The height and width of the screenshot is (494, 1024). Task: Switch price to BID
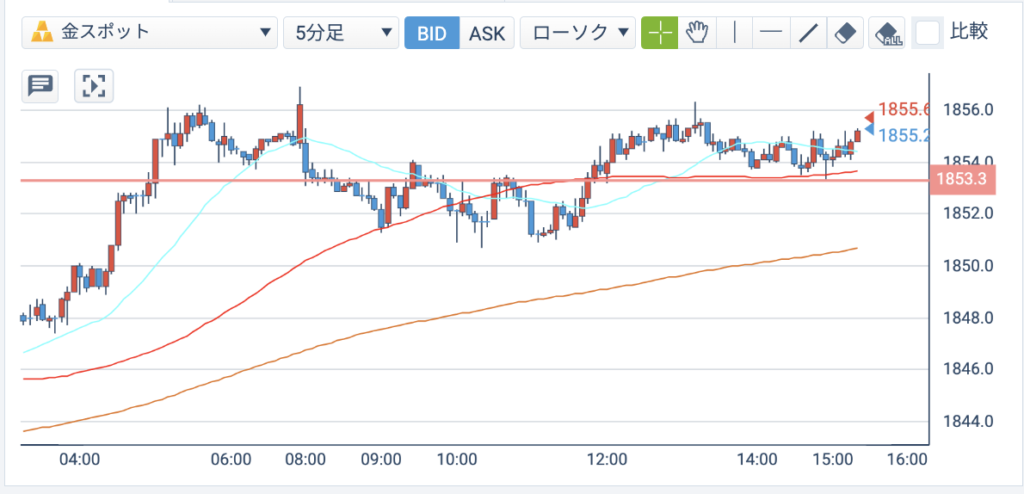coord(432,33)
